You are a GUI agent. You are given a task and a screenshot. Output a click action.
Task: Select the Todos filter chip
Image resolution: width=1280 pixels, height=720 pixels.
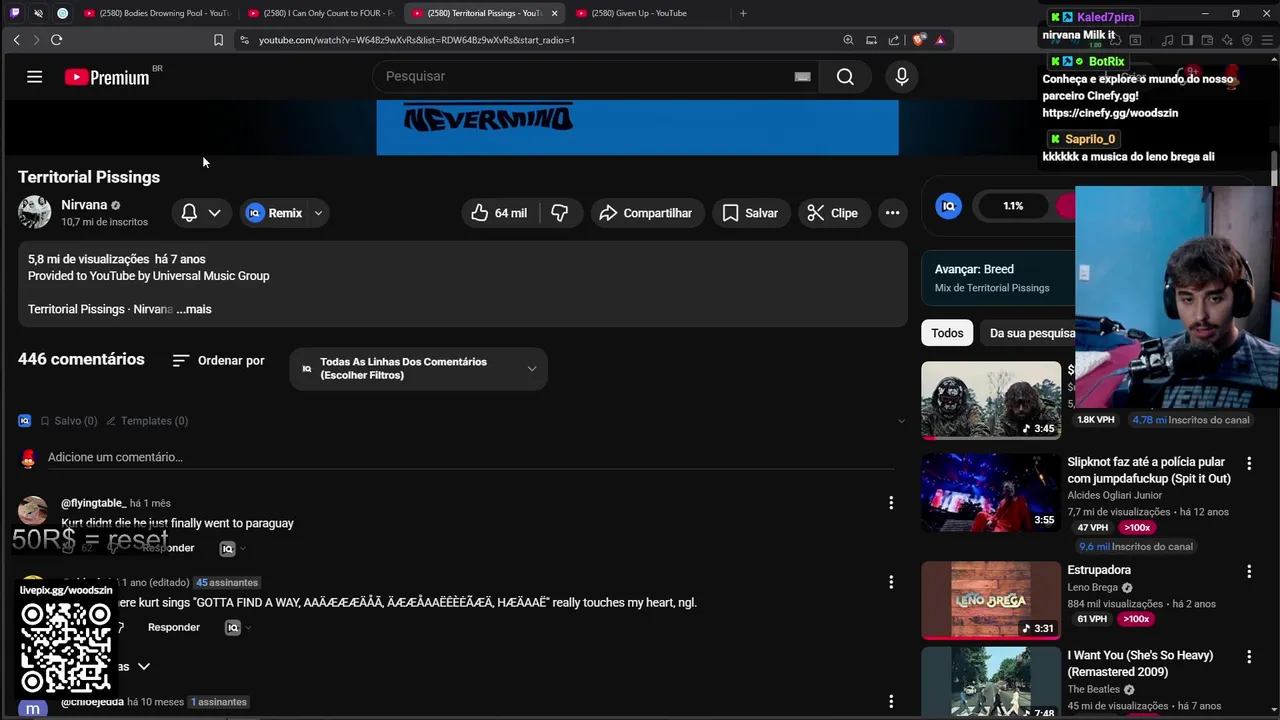click(947, 333)
